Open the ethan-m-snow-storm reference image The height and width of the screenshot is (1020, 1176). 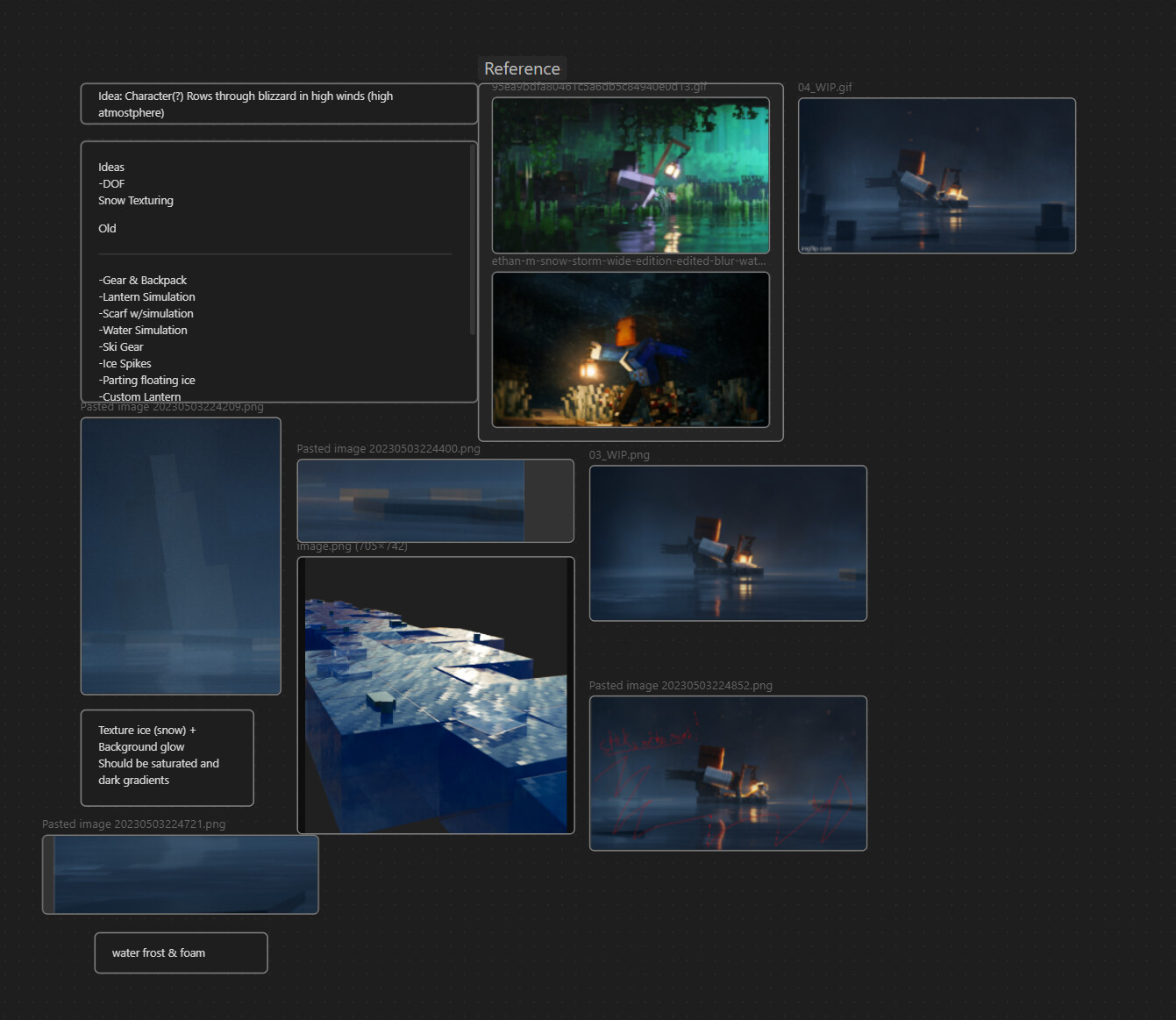coord(630,350)
